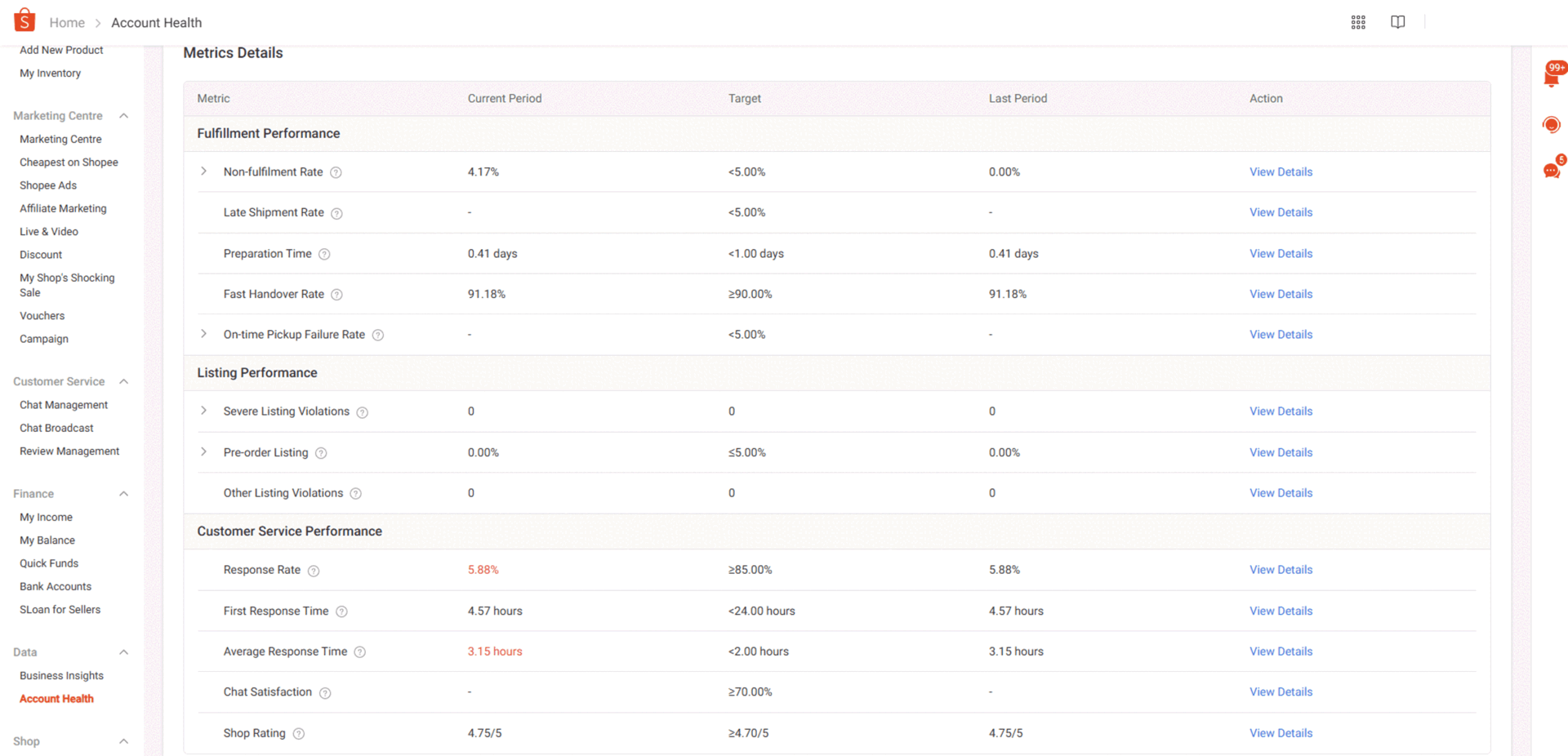This screenshot has width=1568, height=756.
Task: Click help icon beside Shop Rating
Action: pos(299,734)
